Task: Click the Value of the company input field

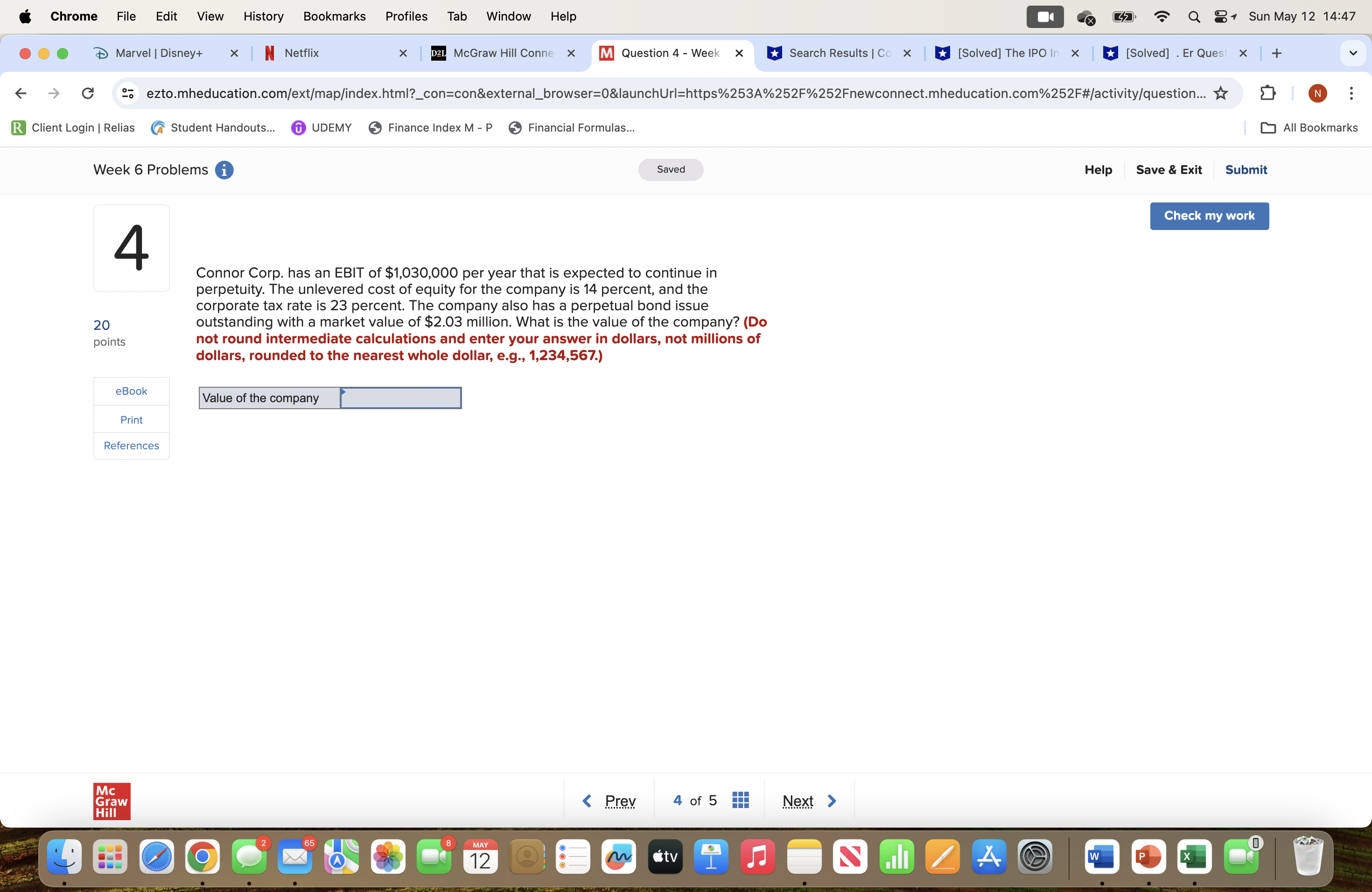Action: point(400,397)
